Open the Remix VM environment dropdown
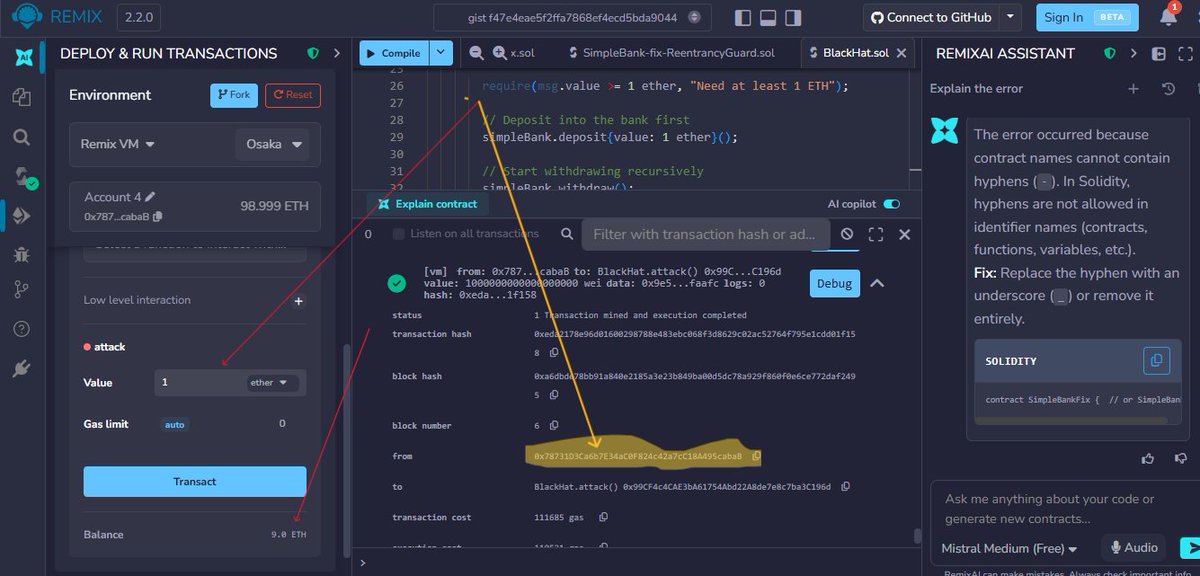 point(118,144)
